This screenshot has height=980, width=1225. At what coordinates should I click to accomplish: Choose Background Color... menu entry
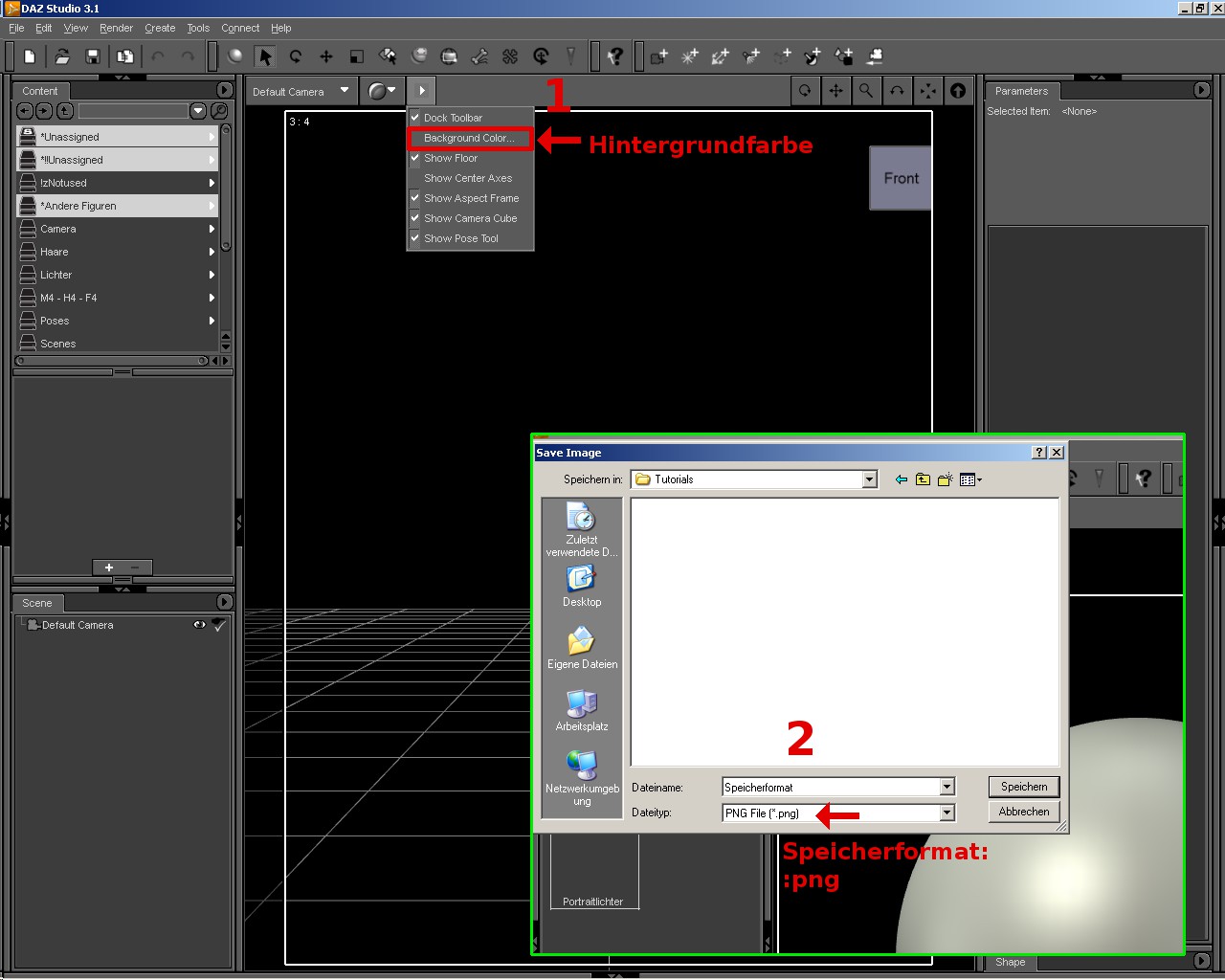point(470,138)
